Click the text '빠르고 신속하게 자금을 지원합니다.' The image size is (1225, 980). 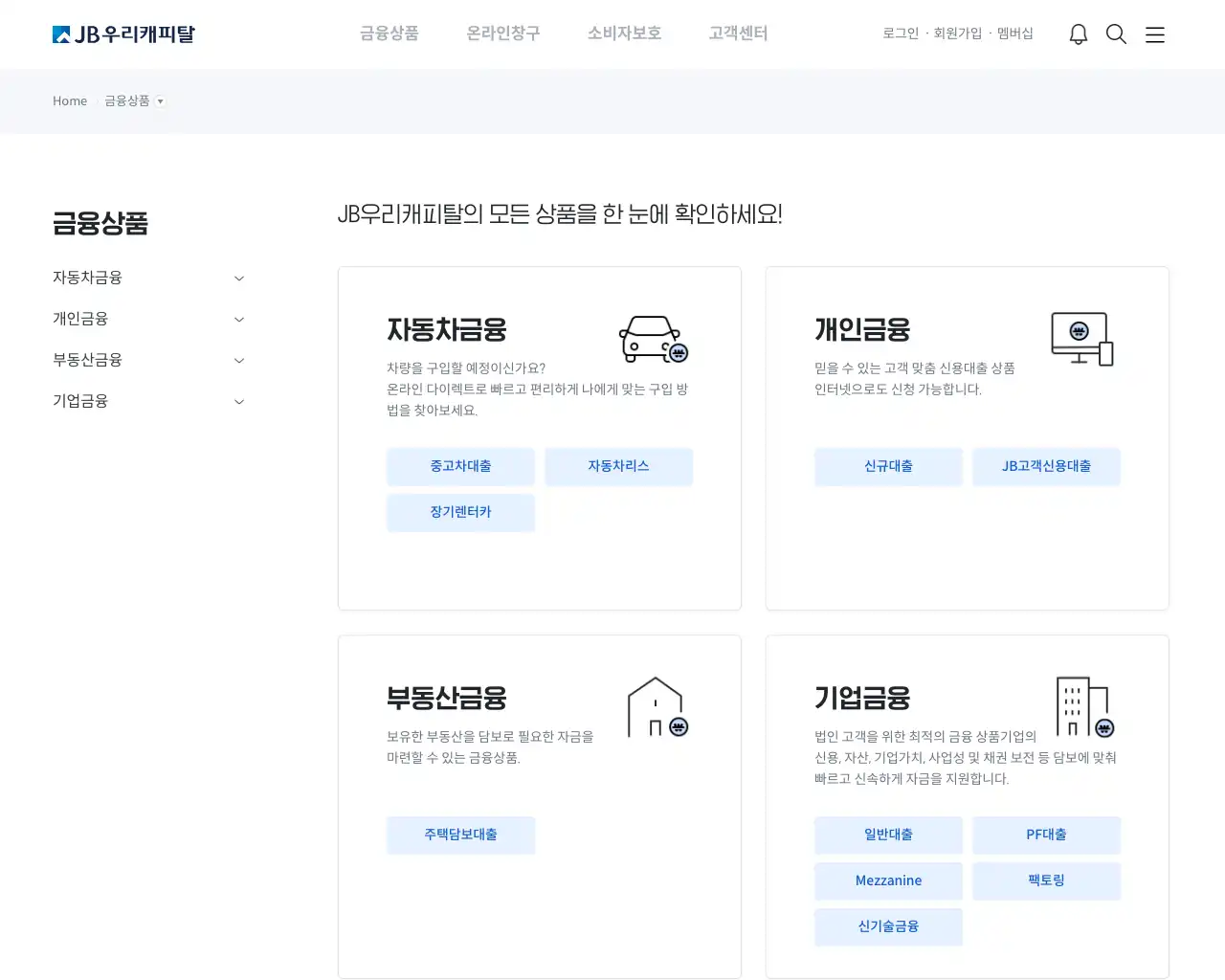(x=912, y=779)
